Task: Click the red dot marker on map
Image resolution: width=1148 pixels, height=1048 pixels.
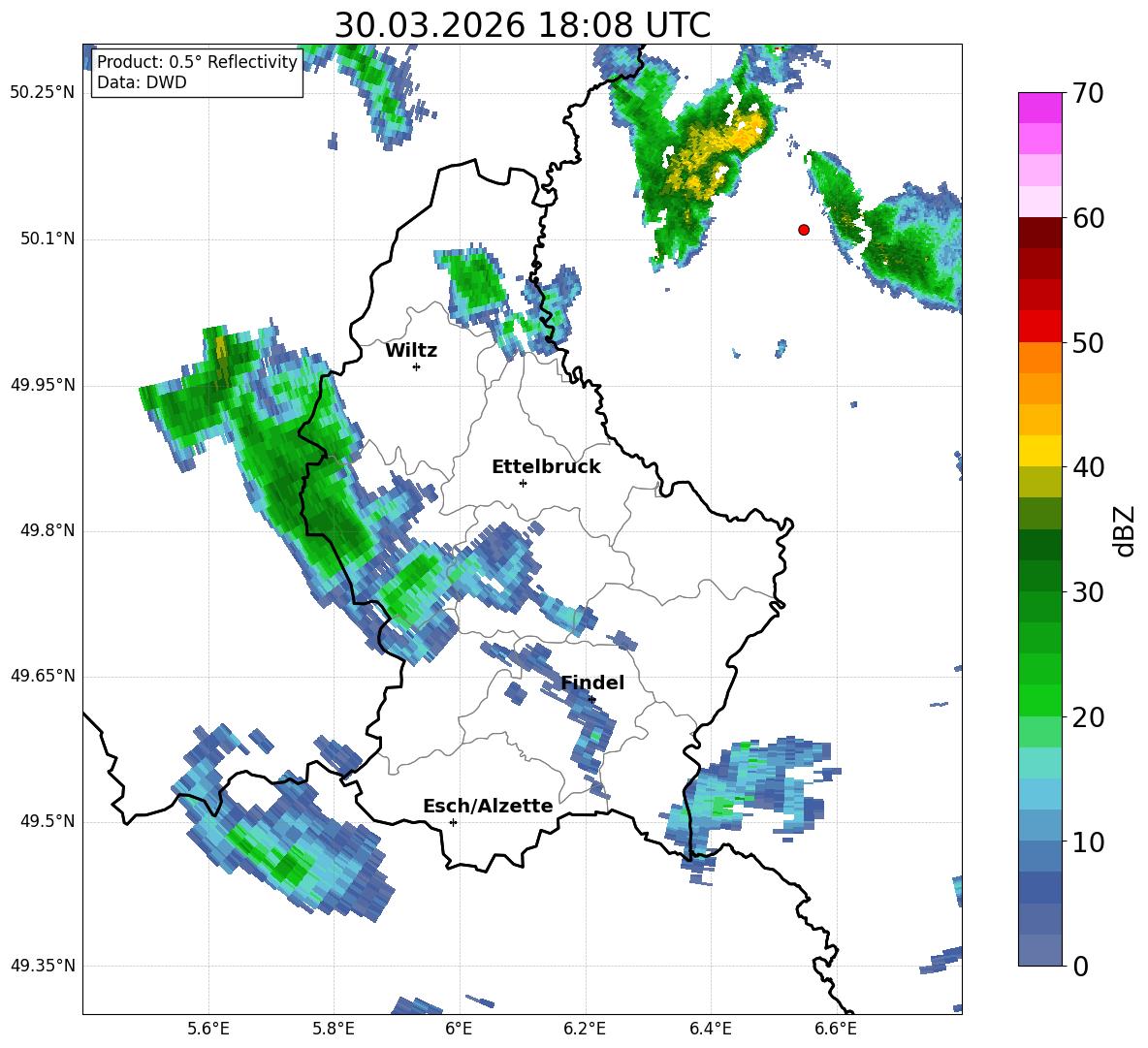Action: click(804, 230)
